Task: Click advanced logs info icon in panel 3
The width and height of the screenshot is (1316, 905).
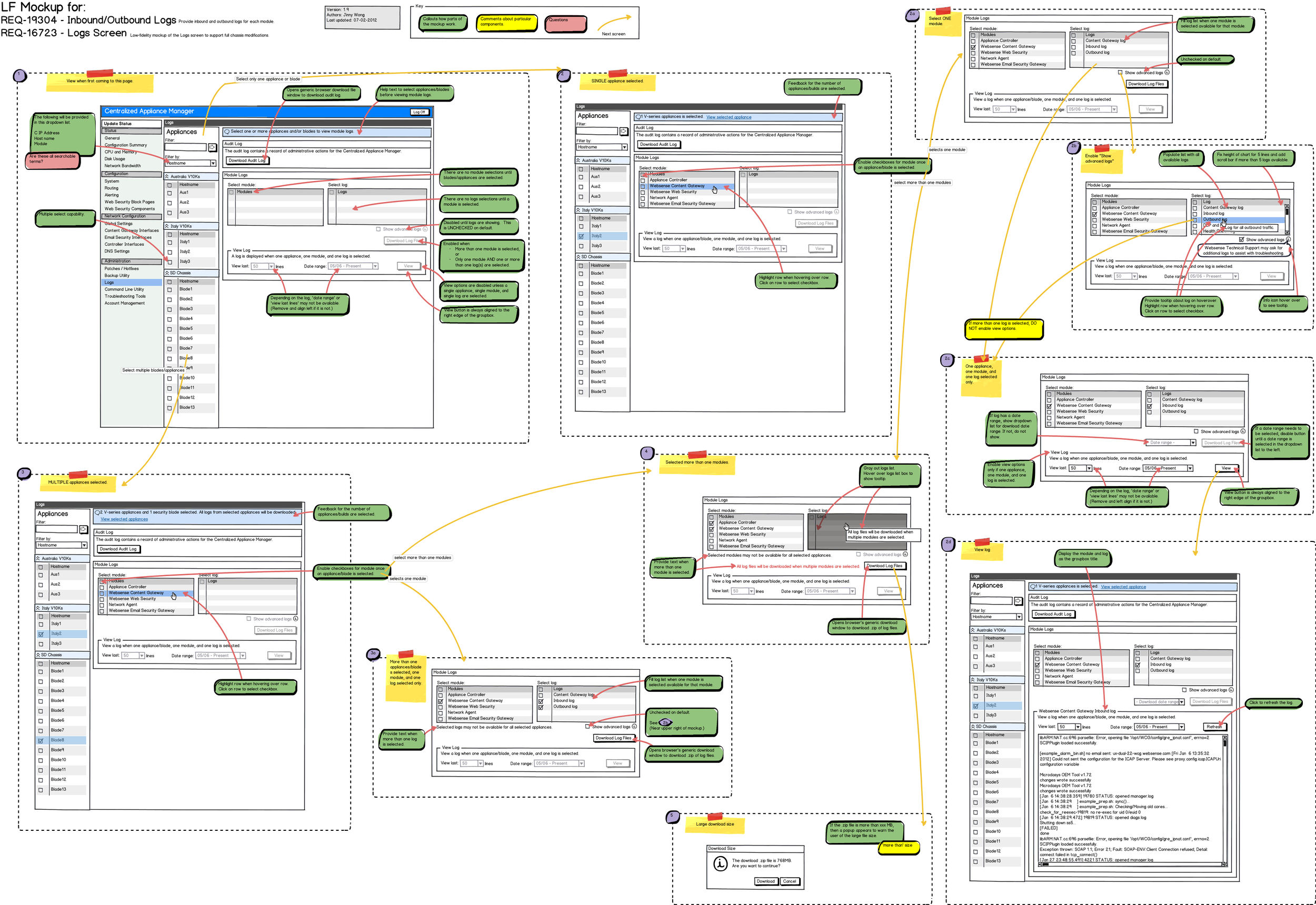Action: pos(295,619)
